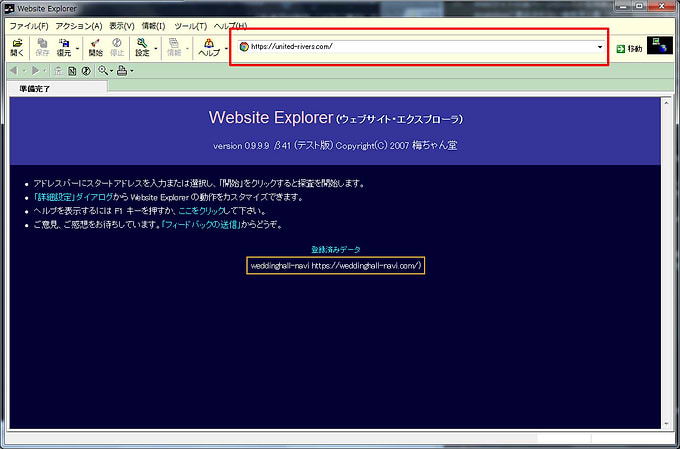Click the version 0.9.9.9 copyright text
The height and width of the screenshot is (449, 680).
click(335, 145)
